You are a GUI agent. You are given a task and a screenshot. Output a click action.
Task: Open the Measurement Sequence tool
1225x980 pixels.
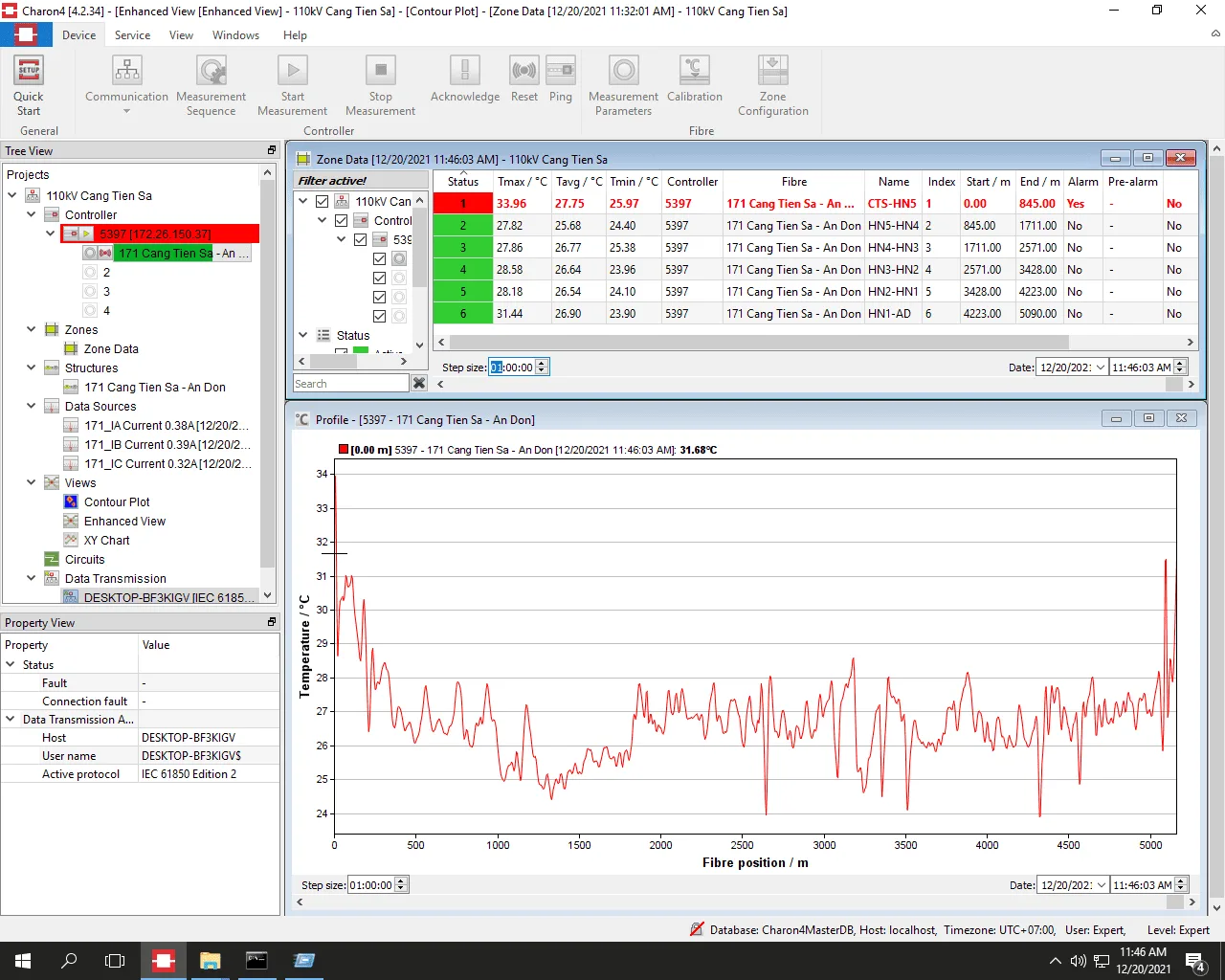211,86
